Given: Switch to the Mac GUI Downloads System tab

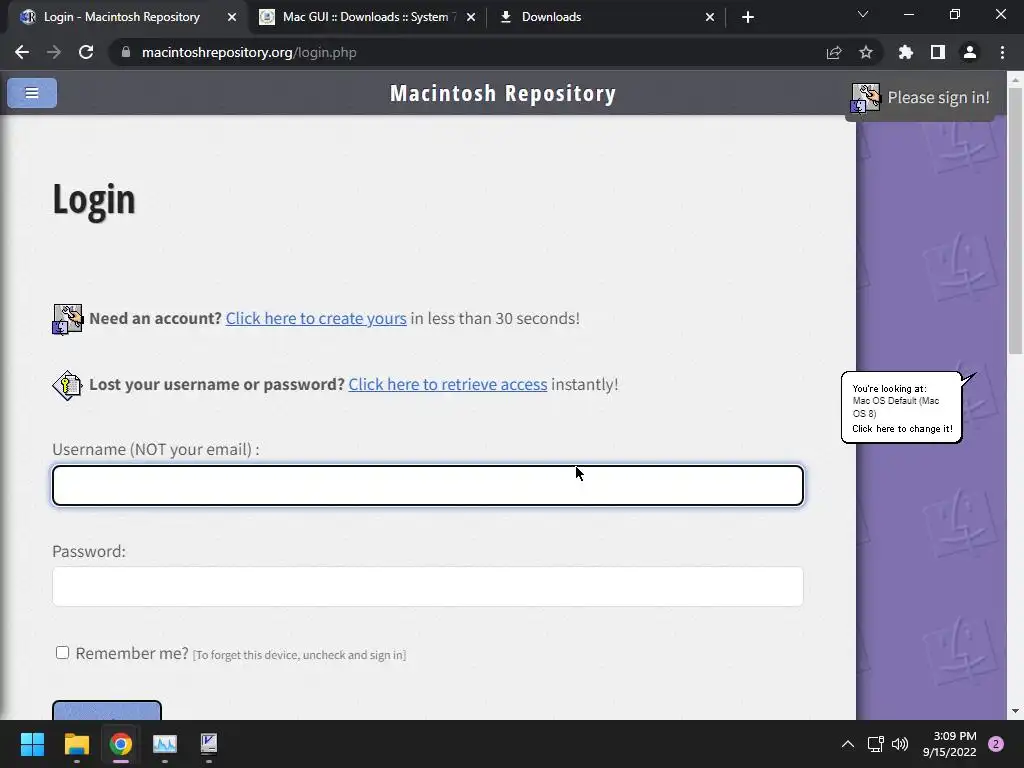Looking at the screenshot, I should click(x=367, y=17).
